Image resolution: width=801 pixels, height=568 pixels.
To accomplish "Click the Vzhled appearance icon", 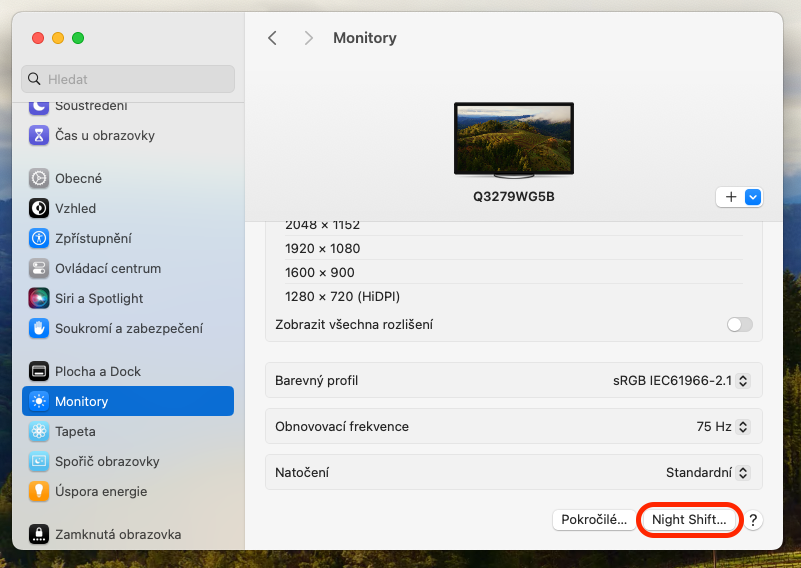I will coord(39,208).
